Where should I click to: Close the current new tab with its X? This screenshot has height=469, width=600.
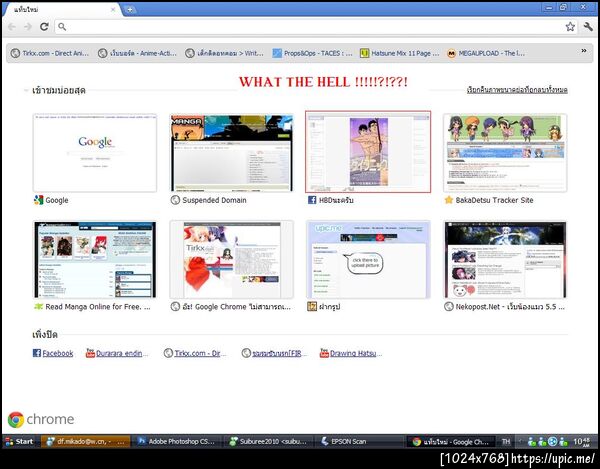tap(113, 10)
